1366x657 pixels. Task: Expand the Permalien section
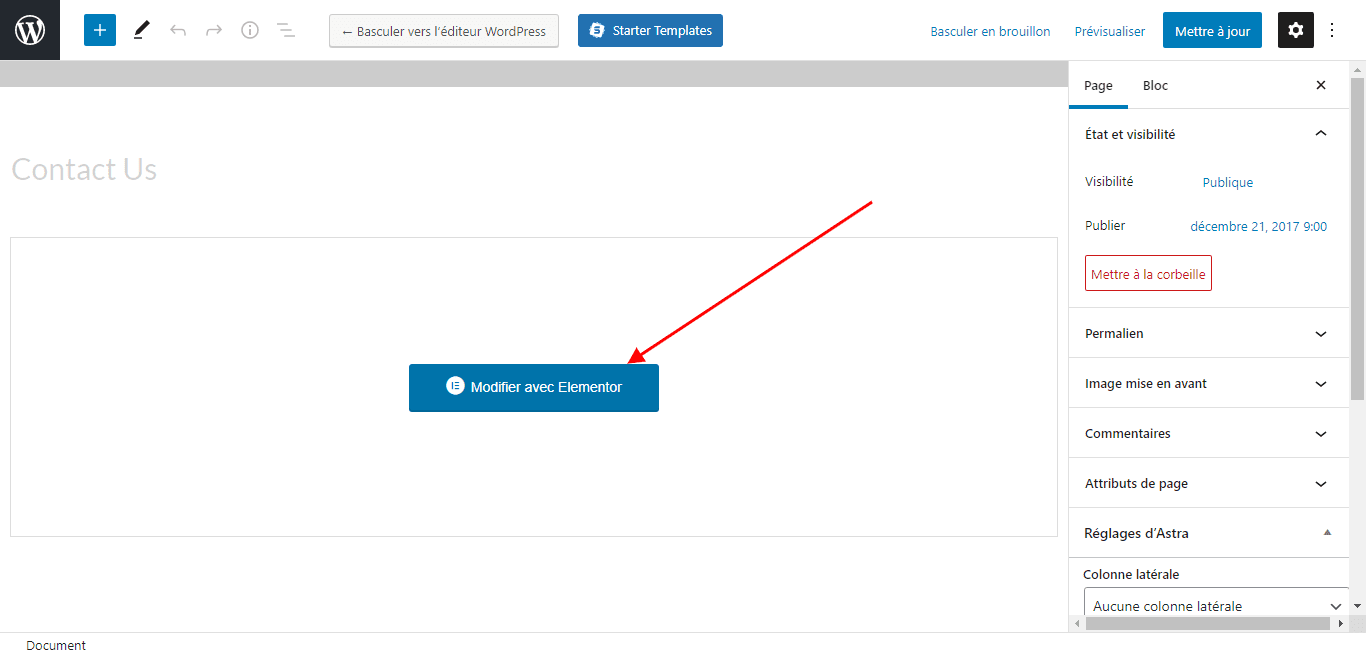tap(1320, 333)
